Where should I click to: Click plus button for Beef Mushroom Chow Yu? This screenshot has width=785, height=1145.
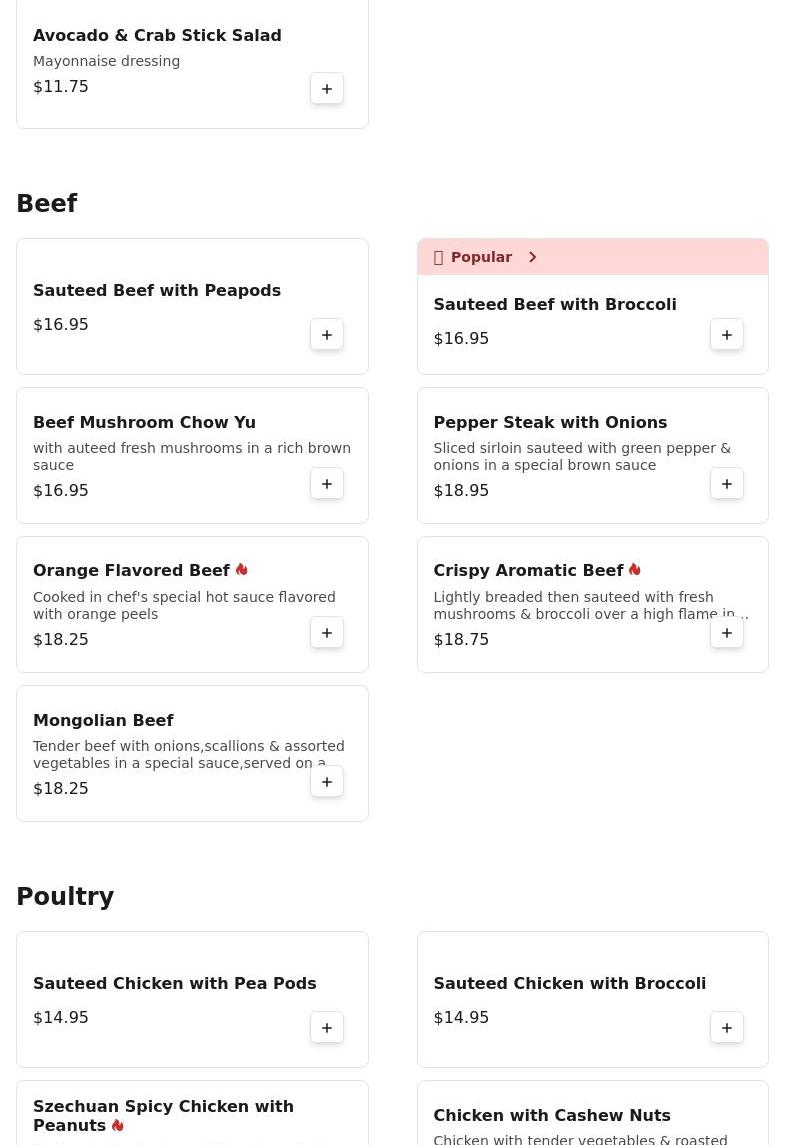point(327,484)
